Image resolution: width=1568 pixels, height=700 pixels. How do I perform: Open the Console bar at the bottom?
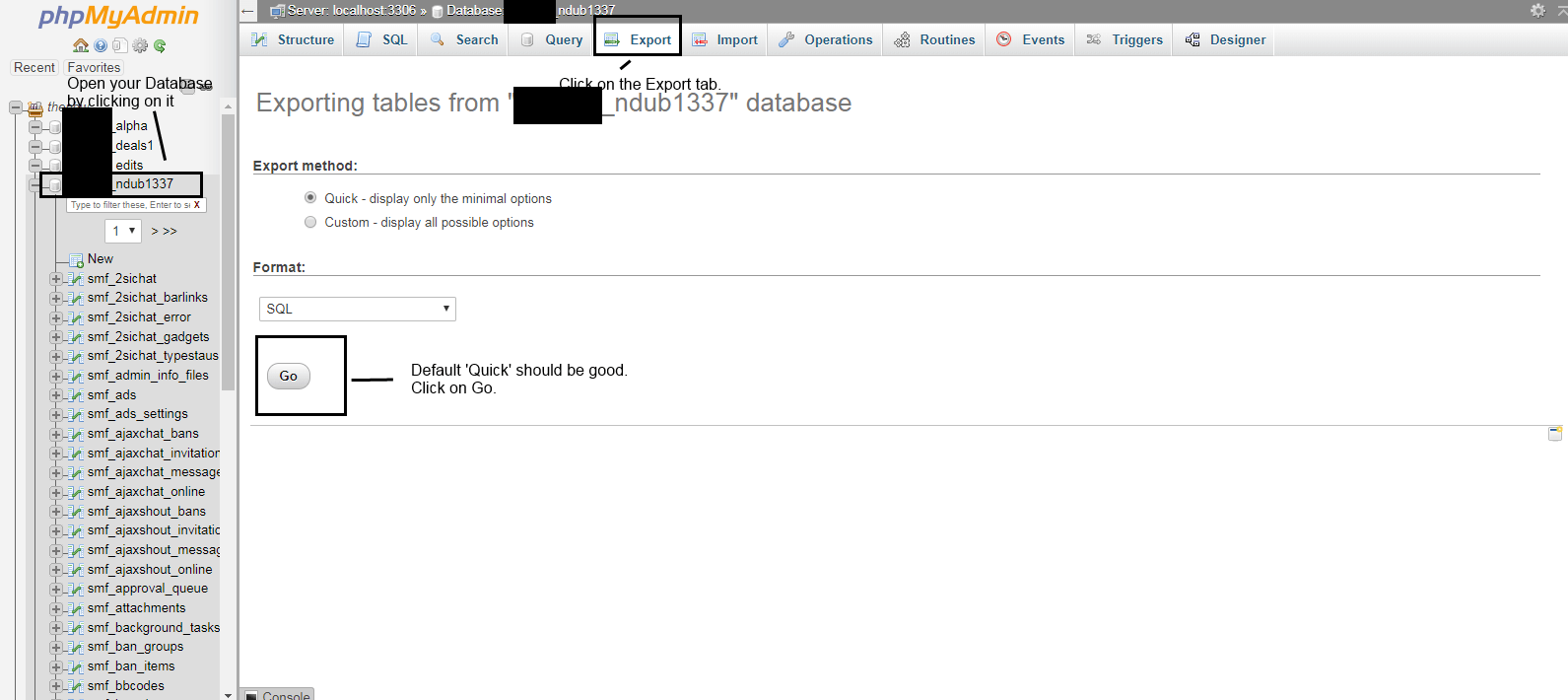point(277,694)
